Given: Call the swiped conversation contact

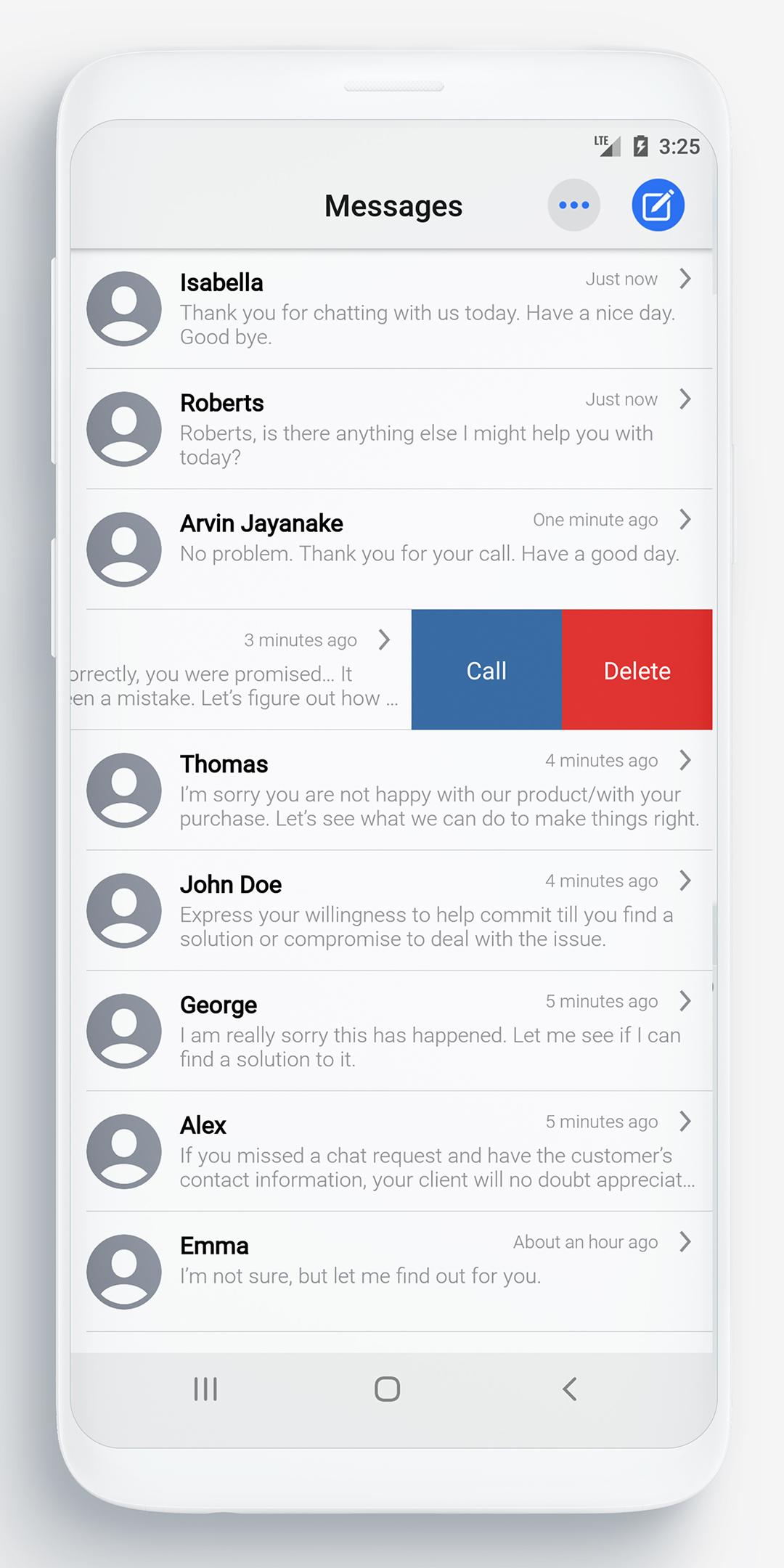Looking at the screenshot, I should tap(486, 669).
